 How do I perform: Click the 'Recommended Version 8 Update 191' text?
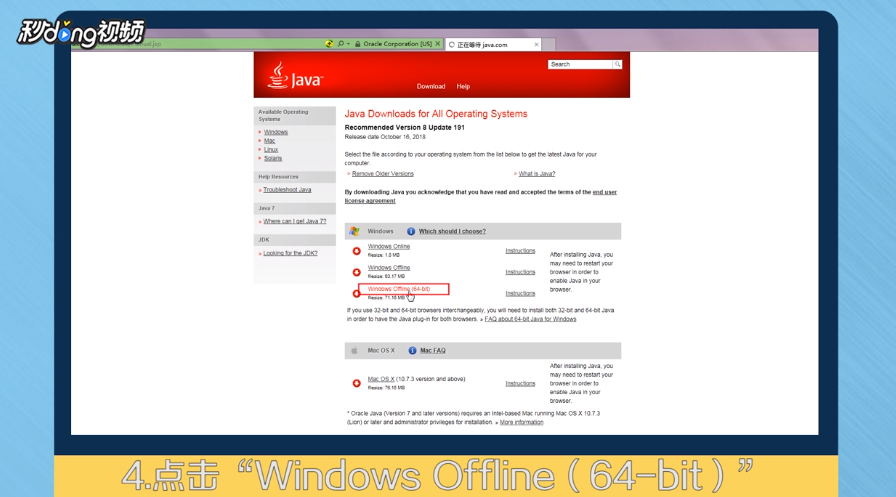[x=405, y=127]
